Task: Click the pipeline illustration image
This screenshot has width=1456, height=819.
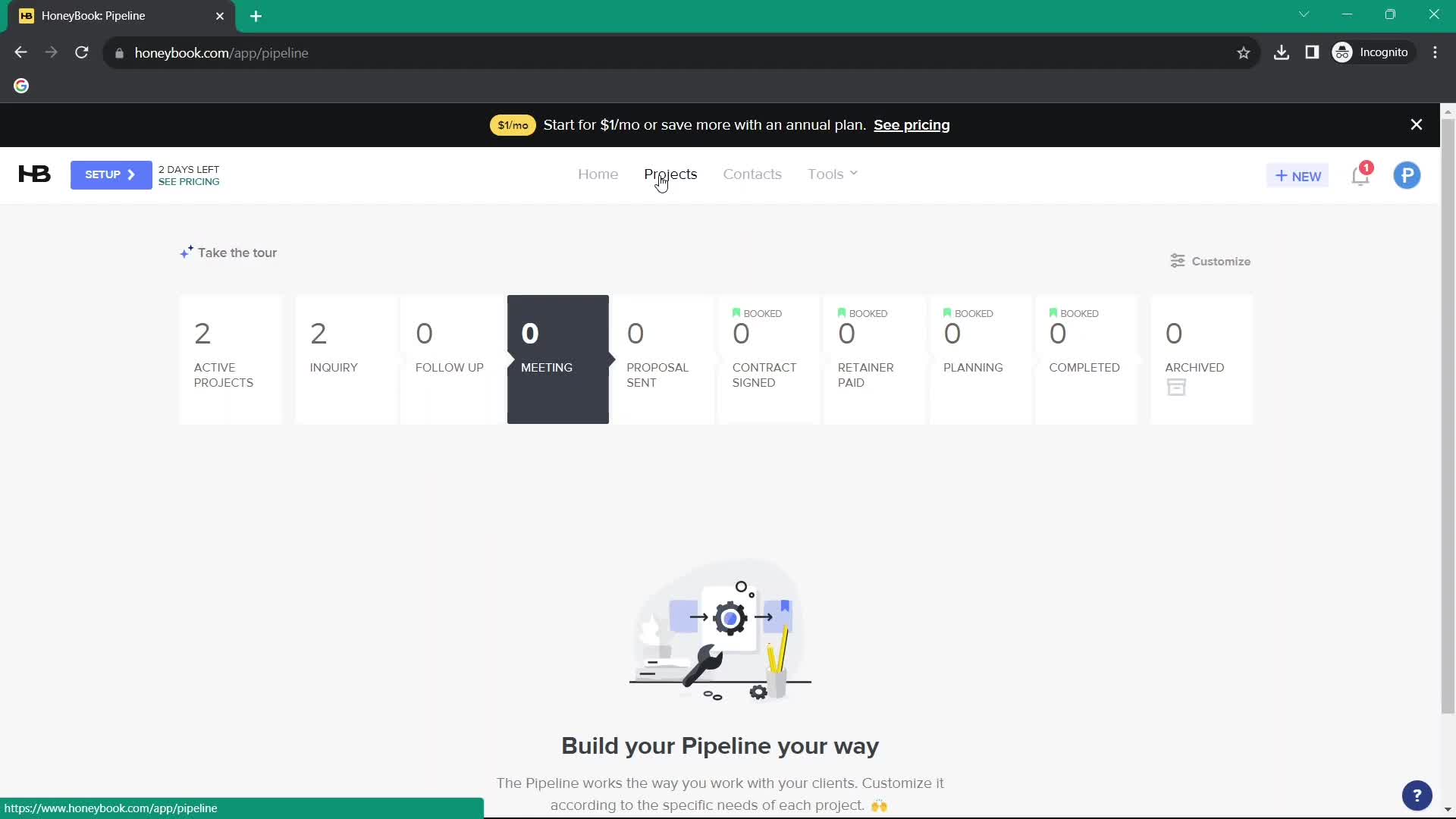Action: pyautogui.click(x=720, y=629)
